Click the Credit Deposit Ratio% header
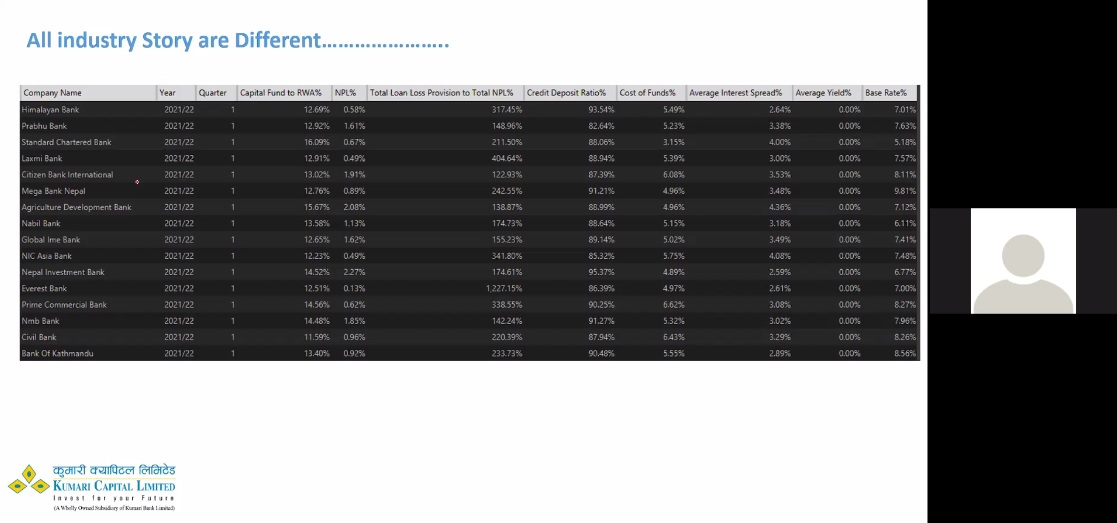 [570, 93]
